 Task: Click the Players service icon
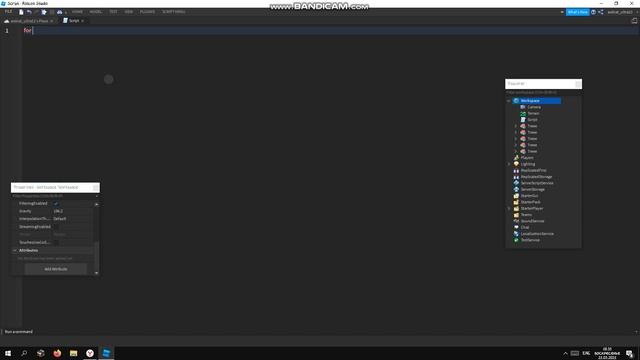coord(516,158)
